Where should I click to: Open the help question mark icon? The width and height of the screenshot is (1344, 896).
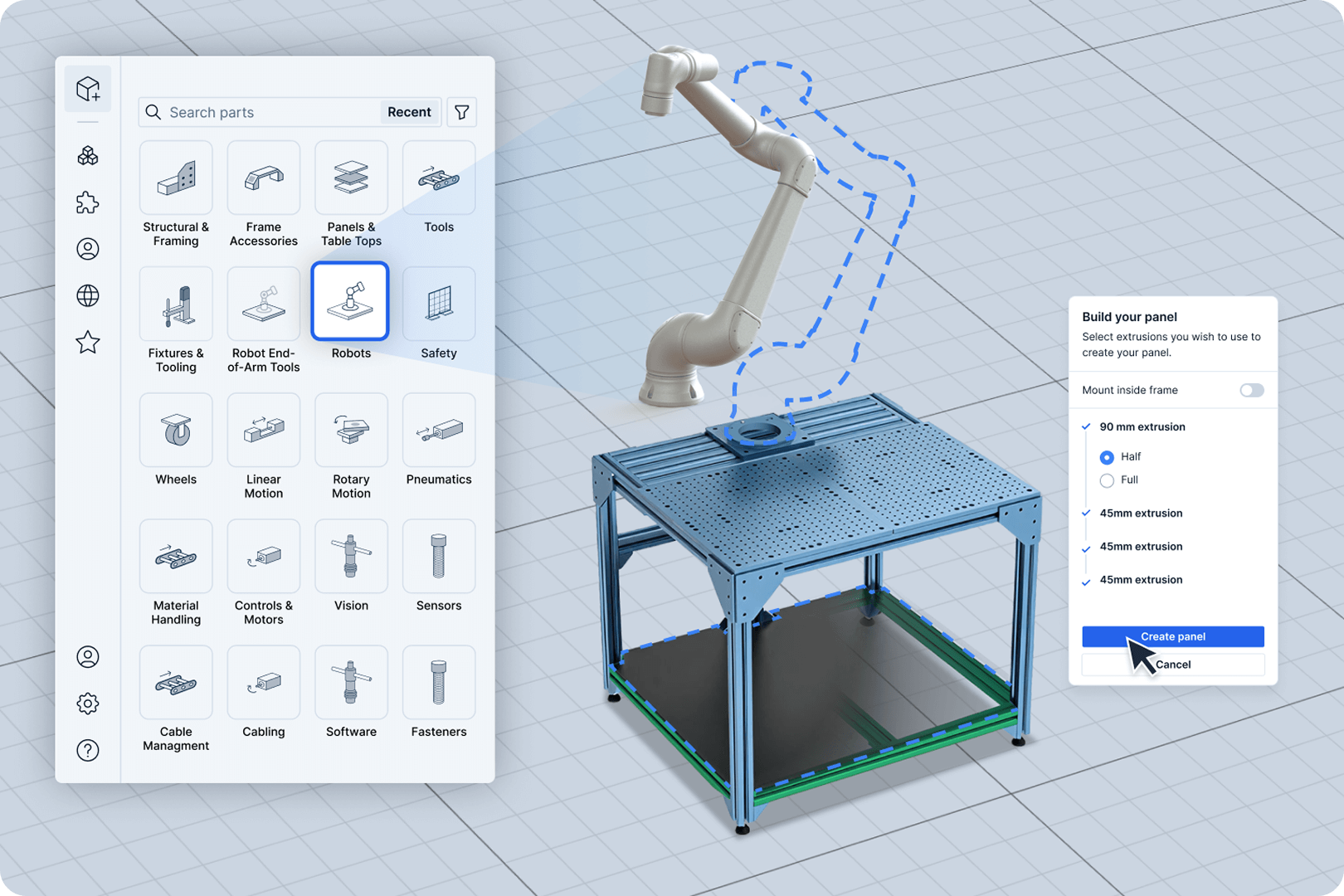pyautogui.click(x=88, y=751)
